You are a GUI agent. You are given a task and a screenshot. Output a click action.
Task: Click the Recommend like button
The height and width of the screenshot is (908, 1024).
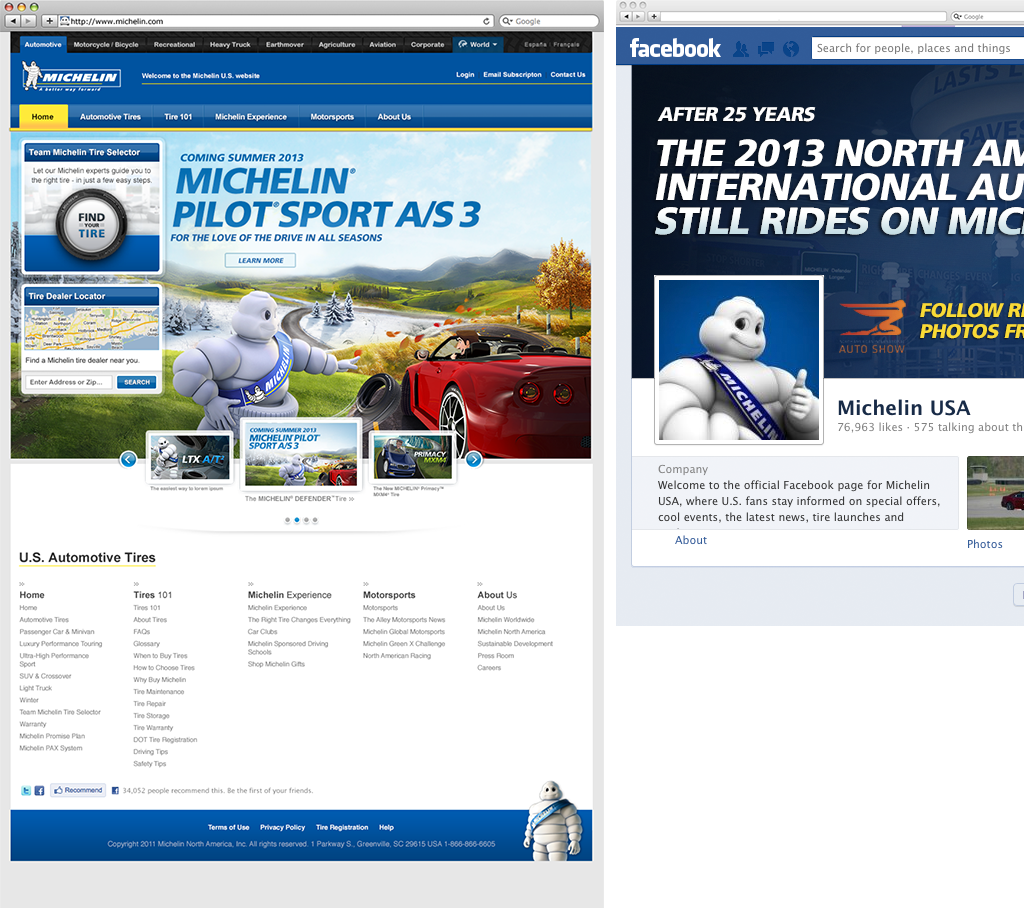[78, 790]
